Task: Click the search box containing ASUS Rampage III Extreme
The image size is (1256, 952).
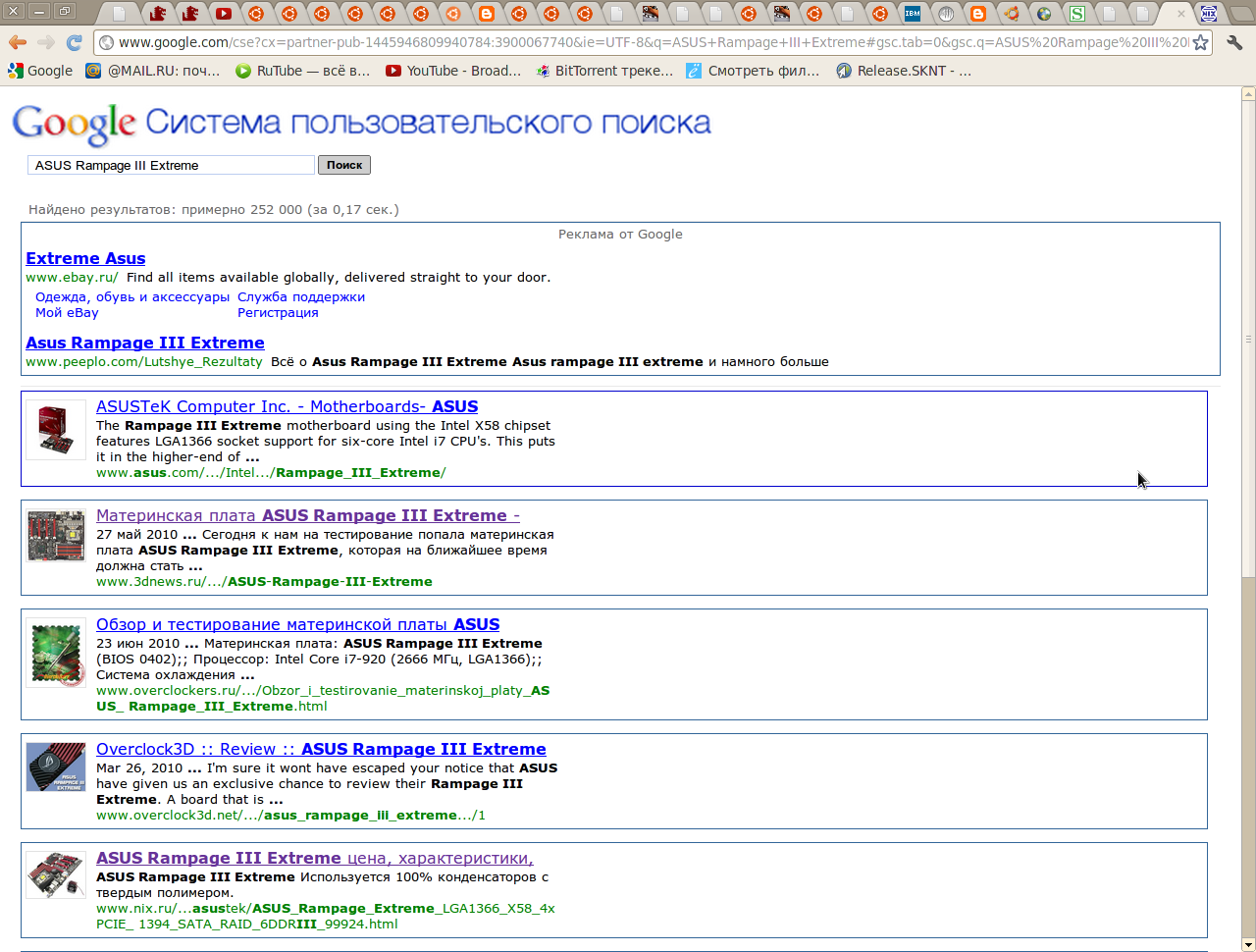Action: 171,165
